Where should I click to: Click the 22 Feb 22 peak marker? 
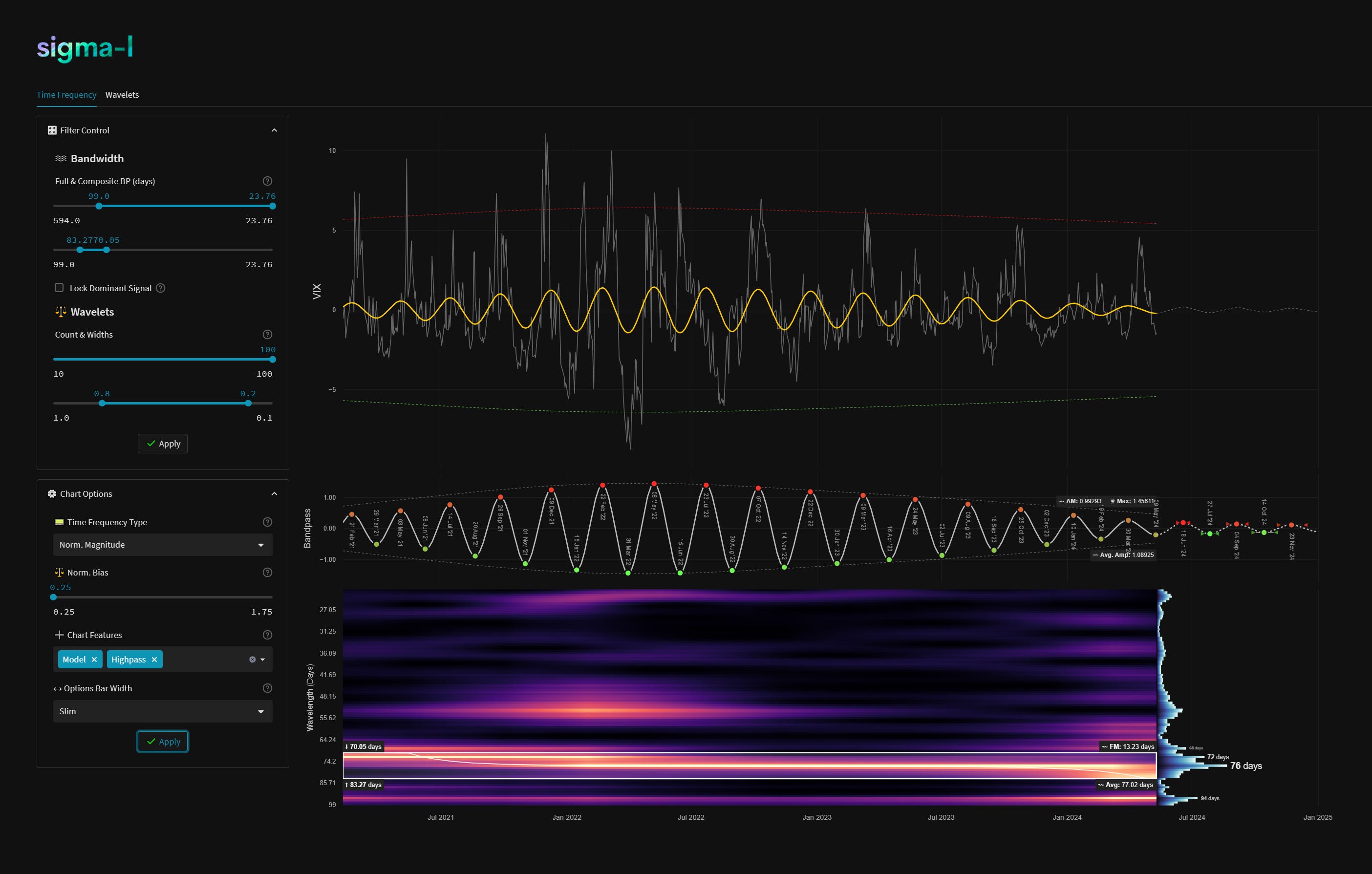point(603,486)
